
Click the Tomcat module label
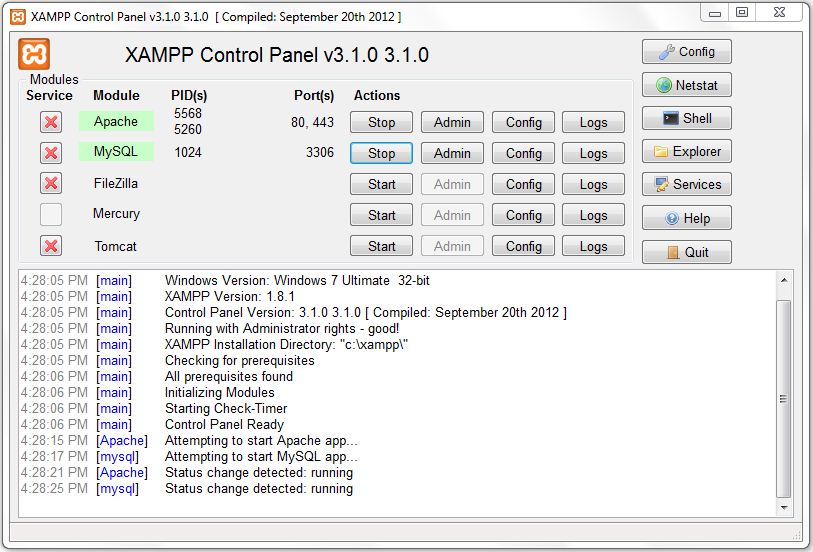(x=115, y=246)
